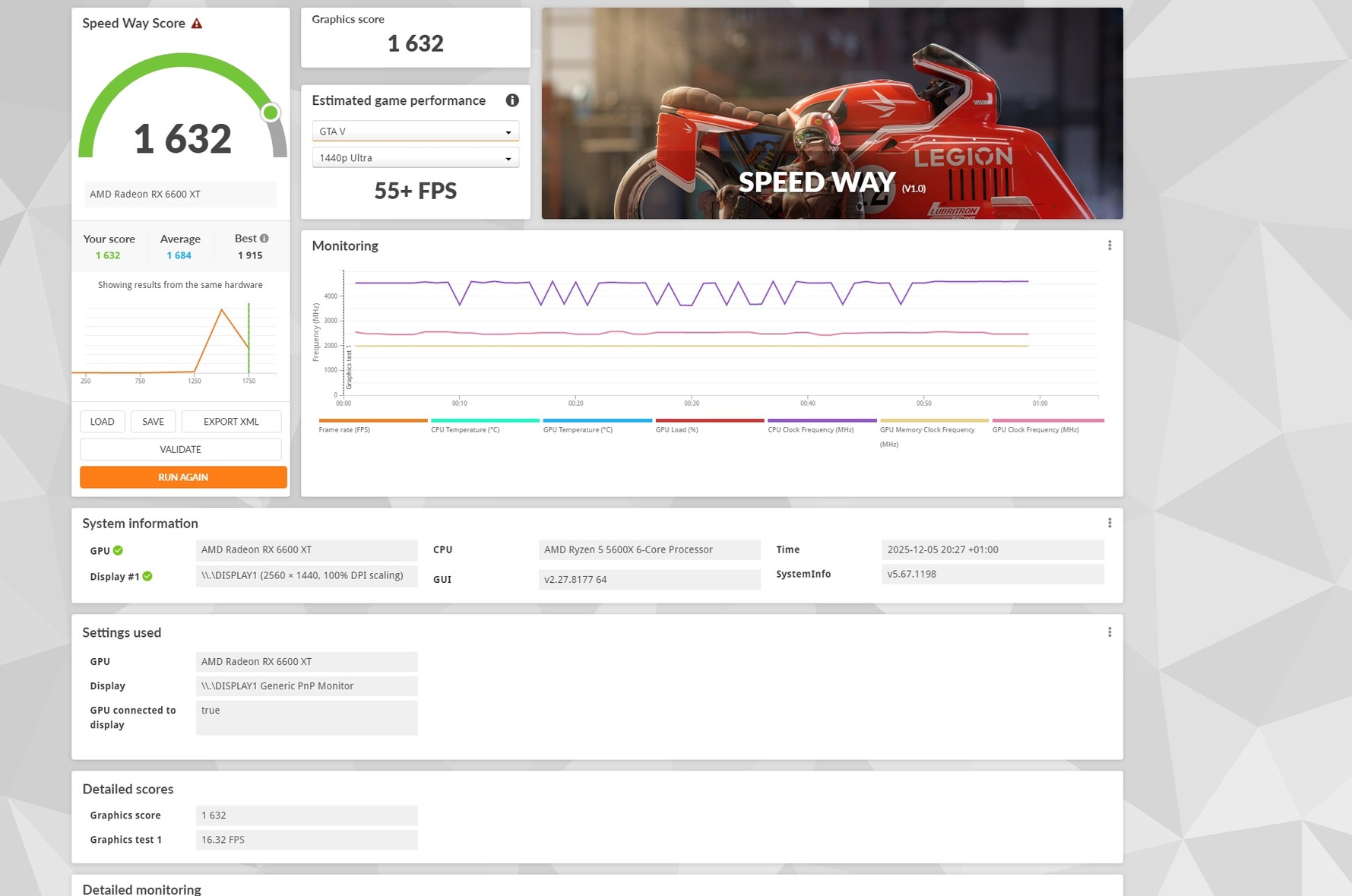This screenshot has height=896, width=1352.
Task: Select the AMD Ryzen 5 5600X CPU value
Action: 650,549
